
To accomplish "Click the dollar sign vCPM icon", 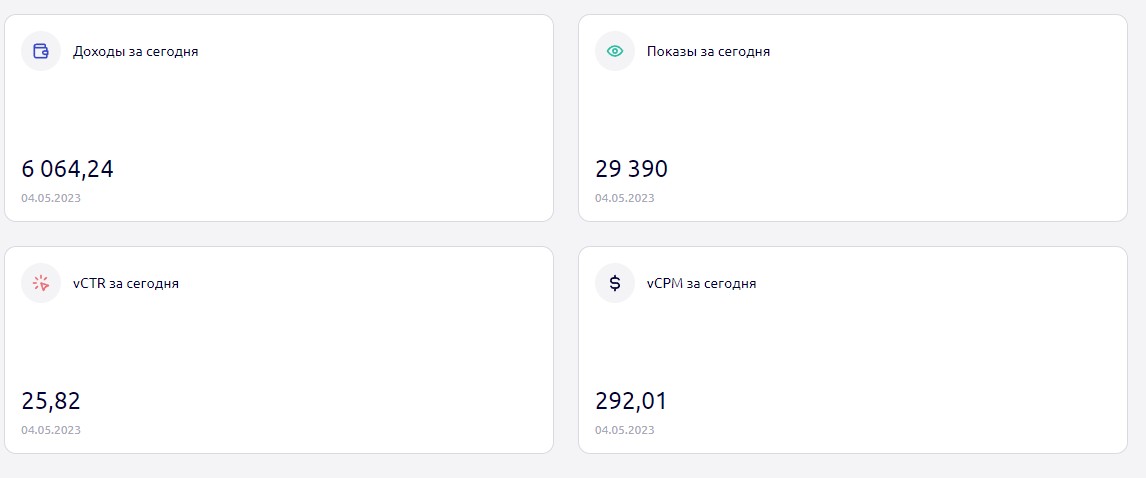I will pos(615,283).
